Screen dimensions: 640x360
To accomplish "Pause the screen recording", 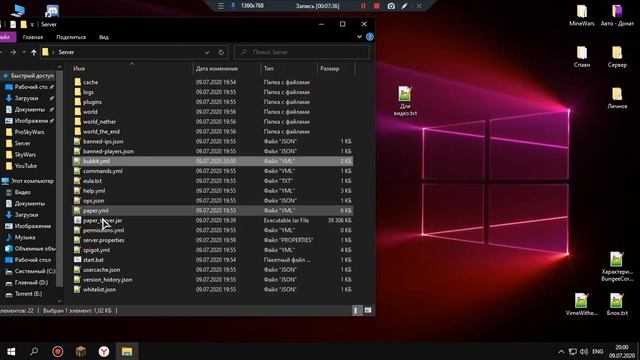I will point(363,6).
